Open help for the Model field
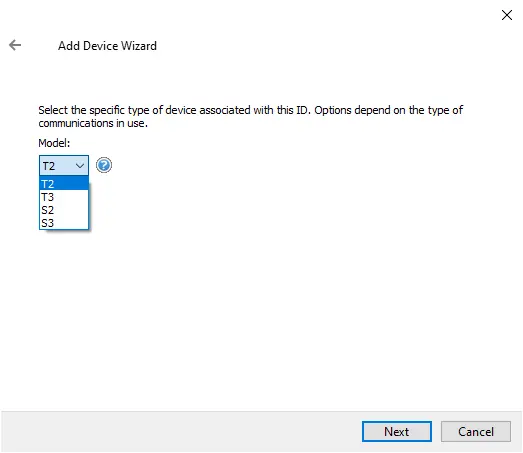Screen dimensions: 523x453 tap(104, 165)
